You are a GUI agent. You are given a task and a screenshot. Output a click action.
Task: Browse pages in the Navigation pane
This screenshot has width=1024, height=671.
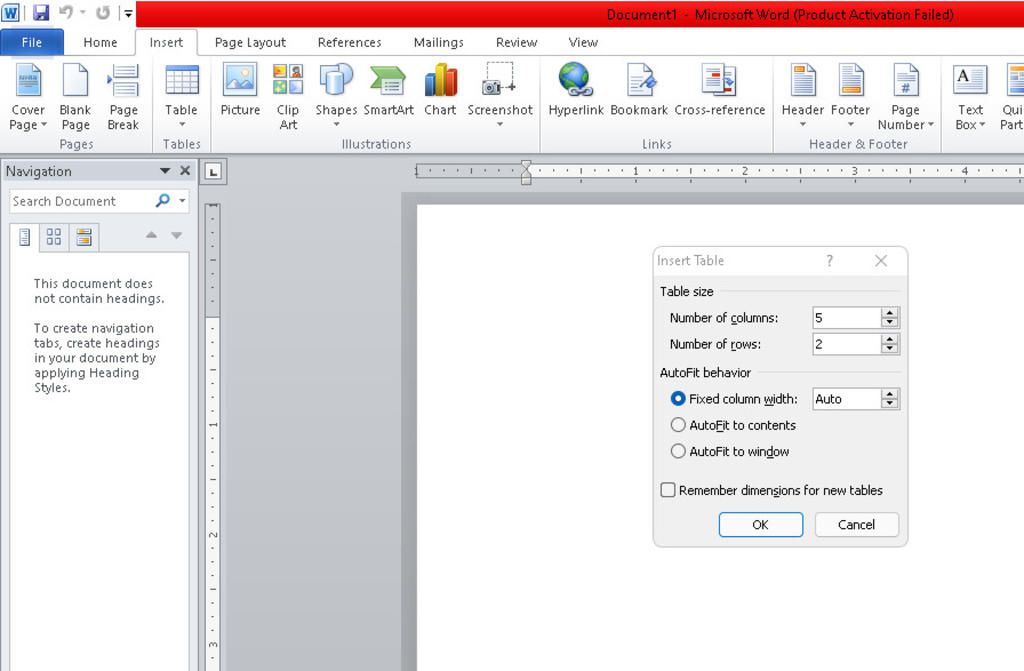tap(54, 237)
